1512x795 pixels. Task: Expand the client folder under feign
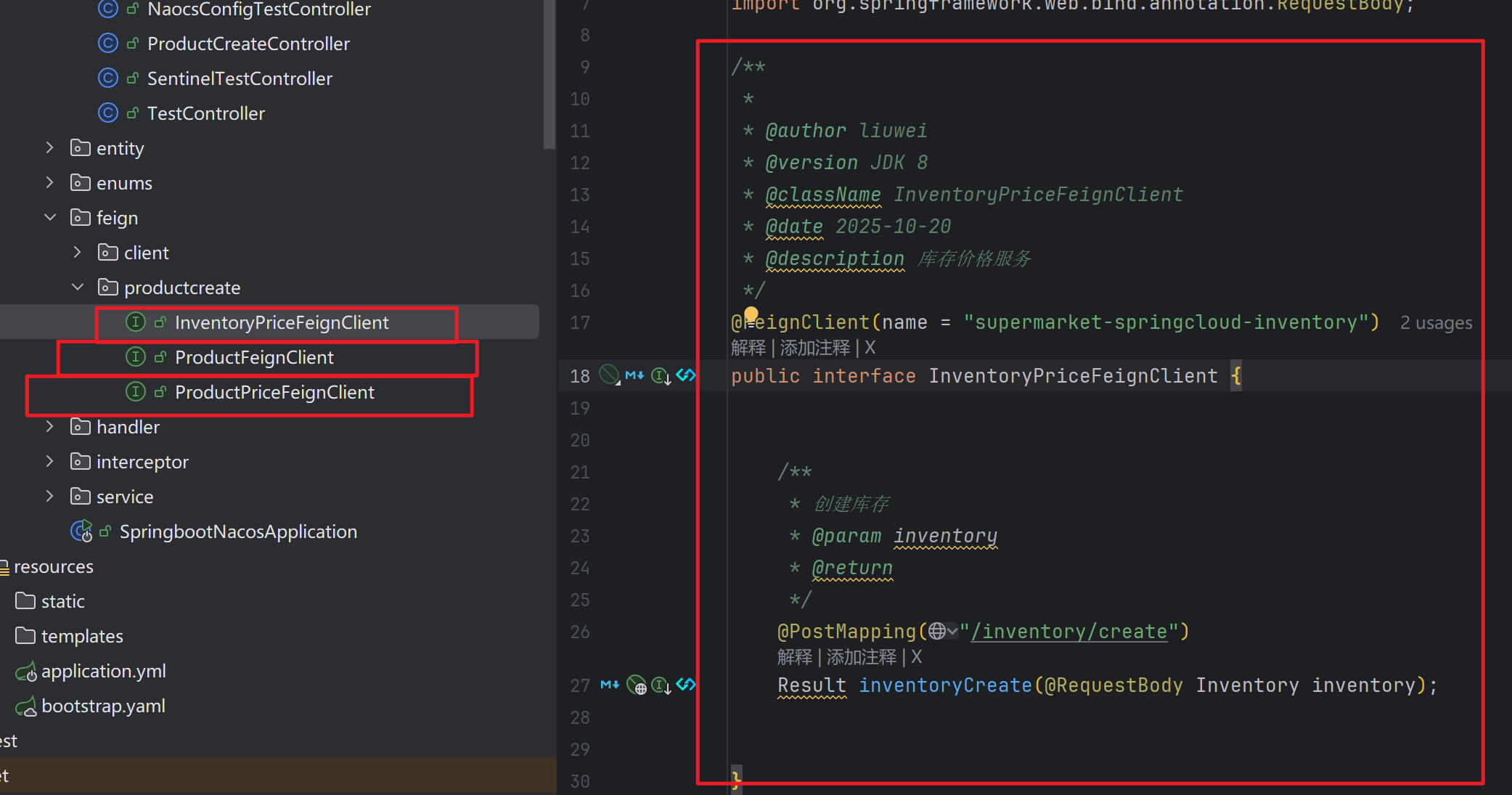77,253
